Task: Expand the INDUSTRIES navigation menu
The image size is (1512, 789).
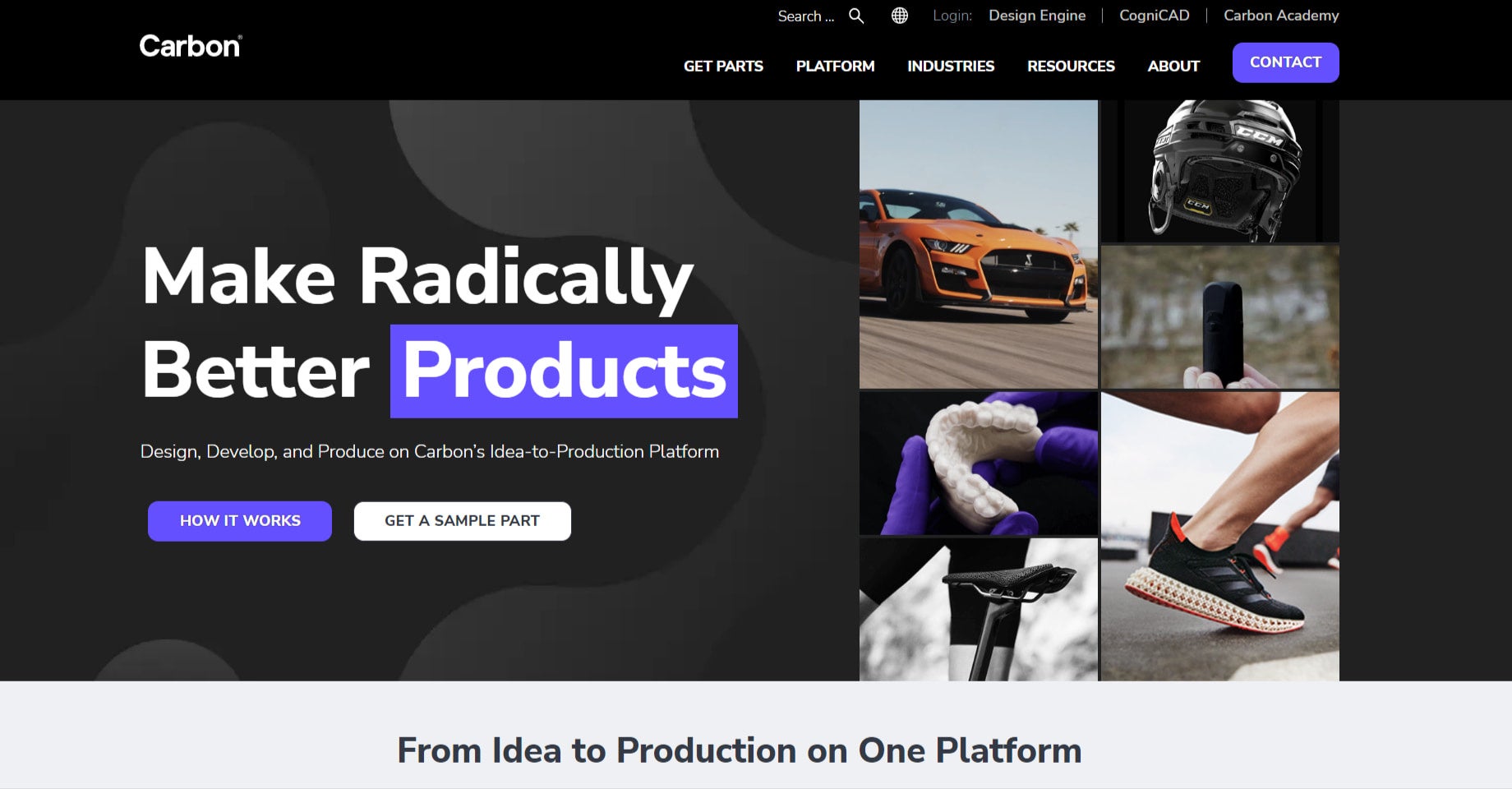Action: pyautogui.click(x=951, y=66)
